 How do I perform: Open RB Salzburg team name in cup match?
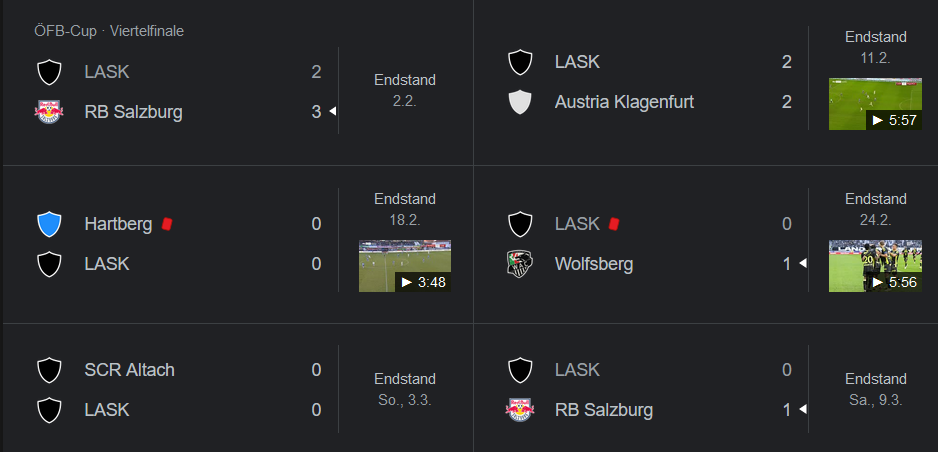tap(133, 112)
